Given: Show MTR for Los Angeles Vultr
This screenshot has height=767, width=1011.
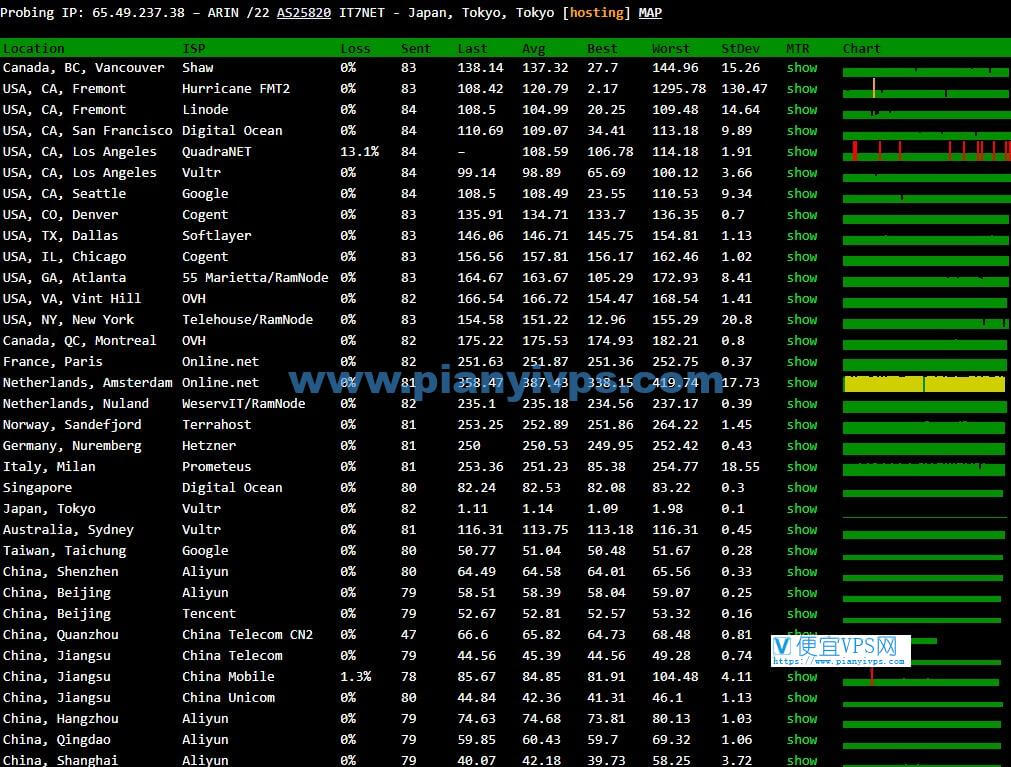Looking at the screenshot, I should (801, 173).
